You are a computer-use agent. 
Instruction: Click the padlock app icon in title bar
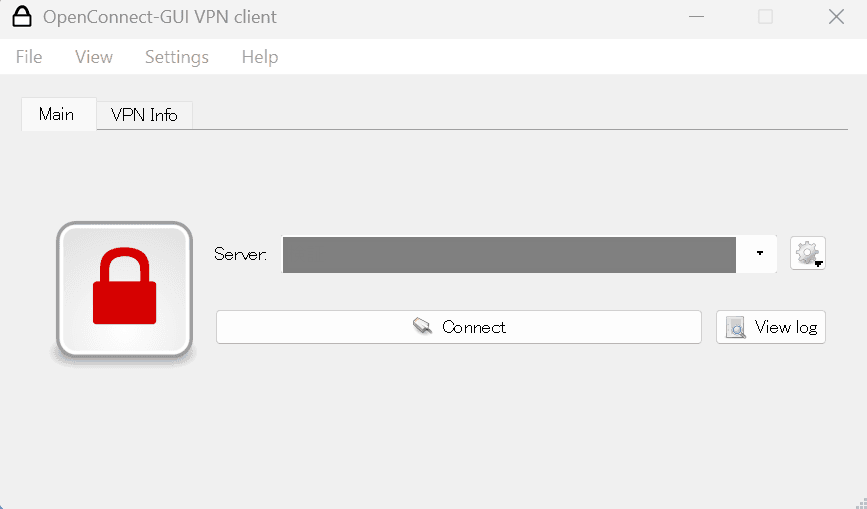coord(22,17)
